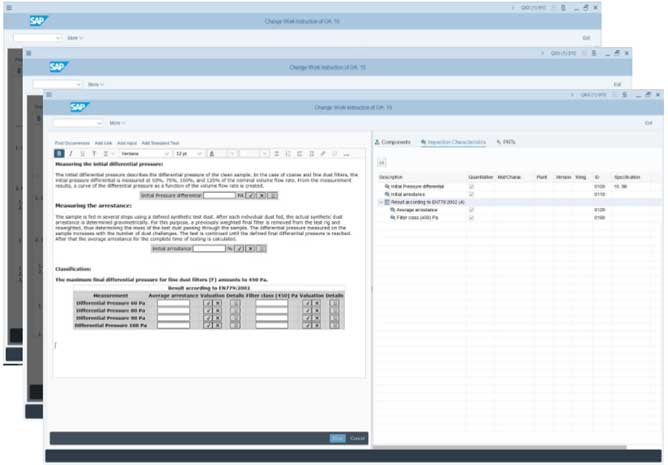668x465 pixels.
Task: Open the More menu in middle window
Action: [x=95, y=84]
